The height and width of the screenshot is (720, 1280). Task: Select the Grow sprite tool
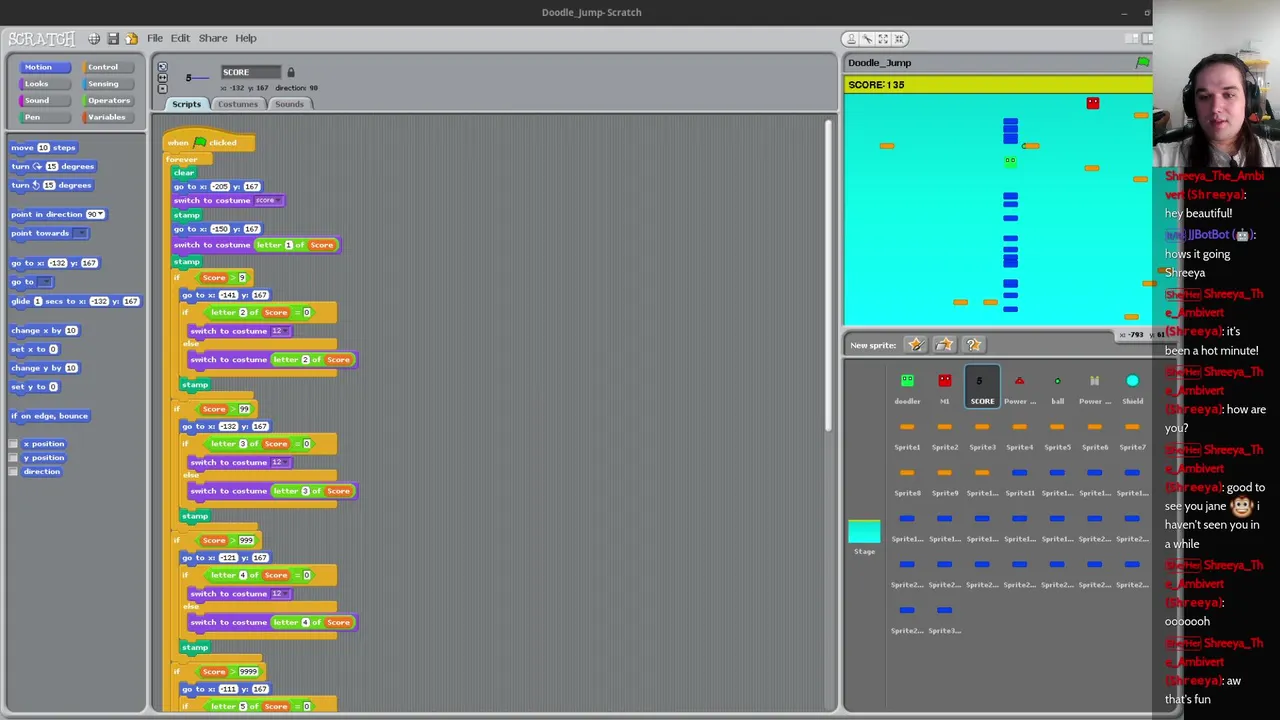[x=884, y=39]
